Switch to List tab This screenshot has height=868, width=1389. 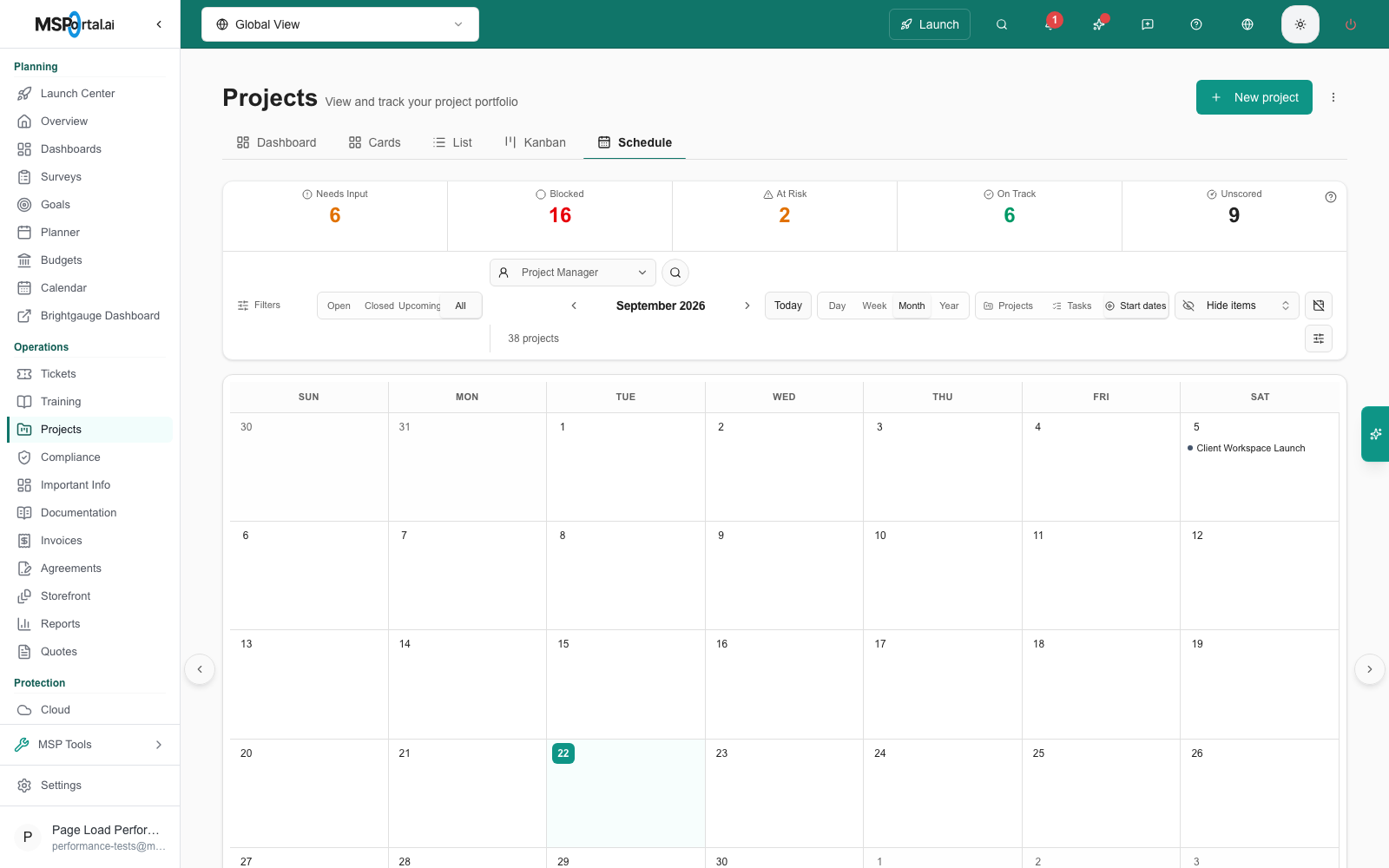452,142
